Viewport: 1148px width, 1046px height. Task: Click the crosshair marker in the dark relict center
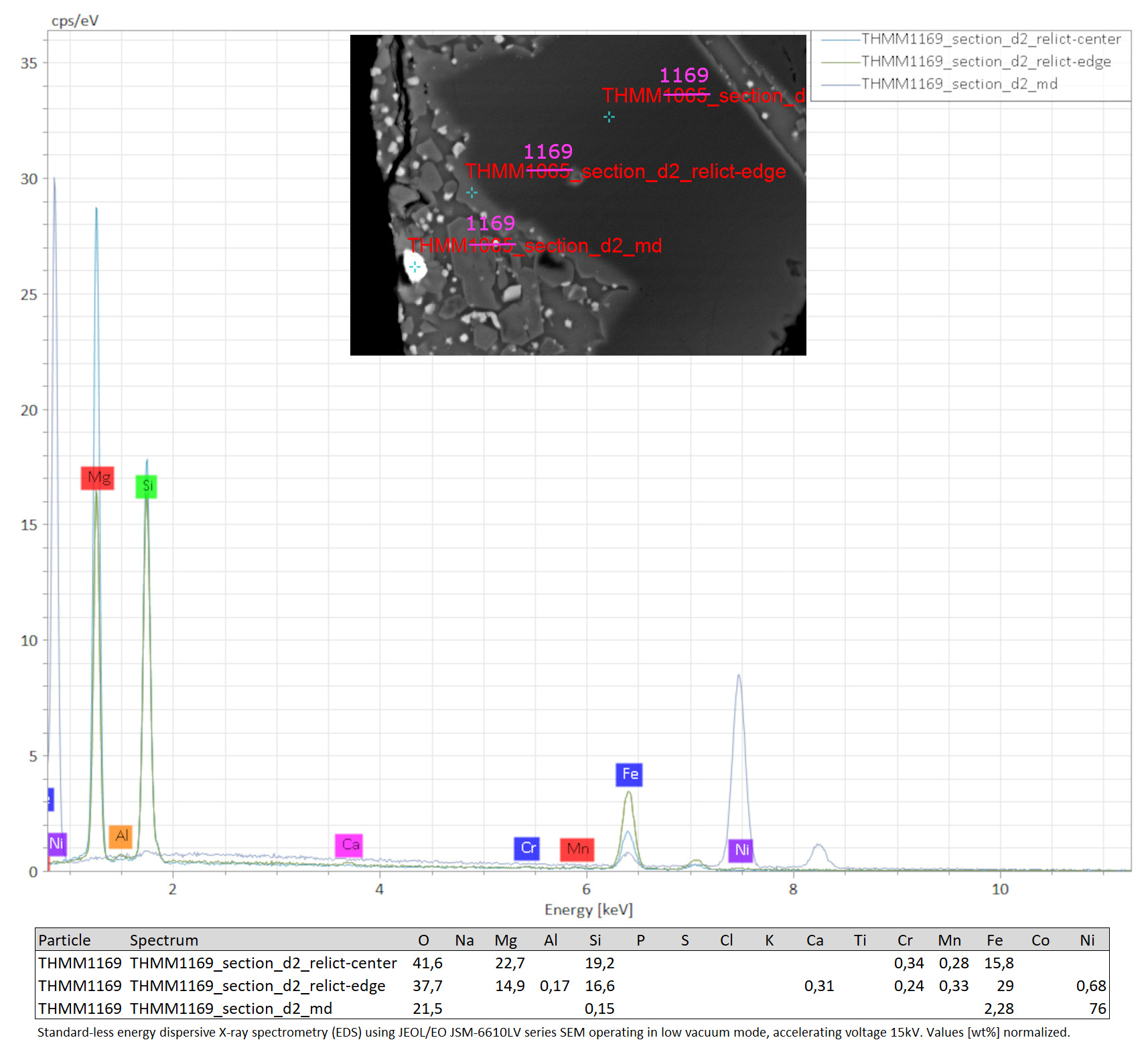point(609,117)
